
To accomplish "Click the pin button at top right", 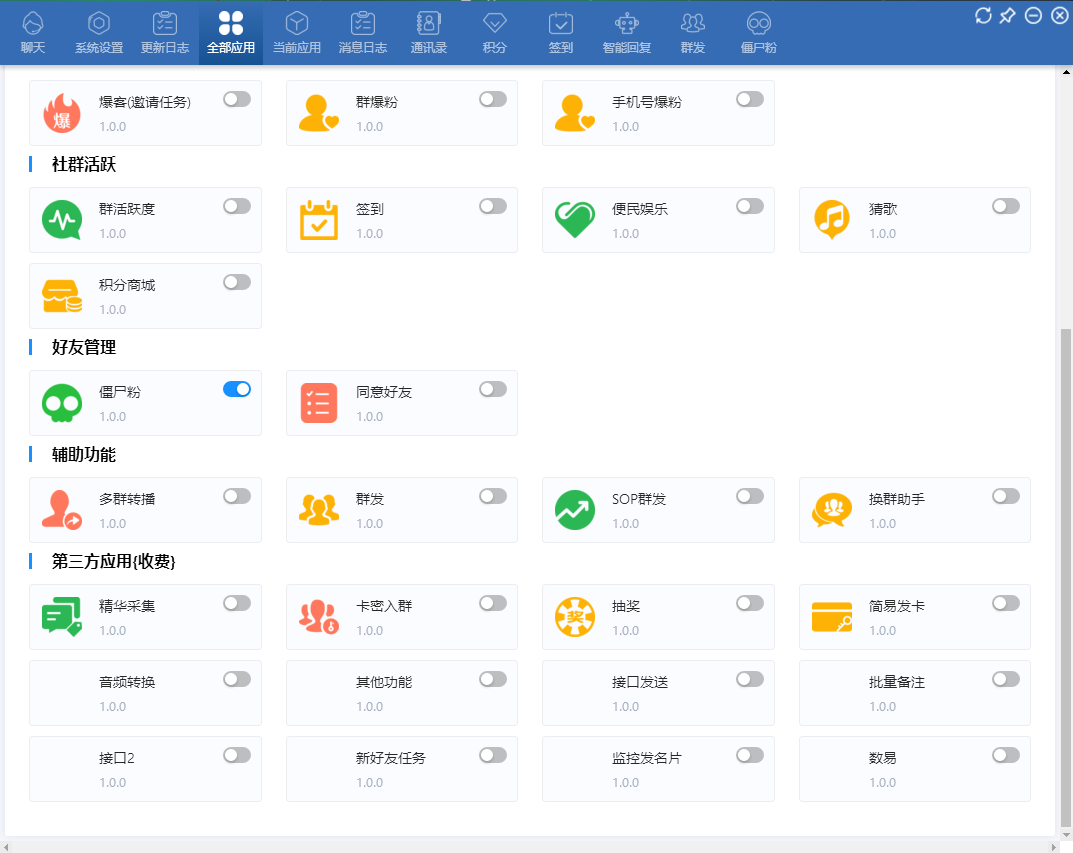I will (x=1006, y=15).
